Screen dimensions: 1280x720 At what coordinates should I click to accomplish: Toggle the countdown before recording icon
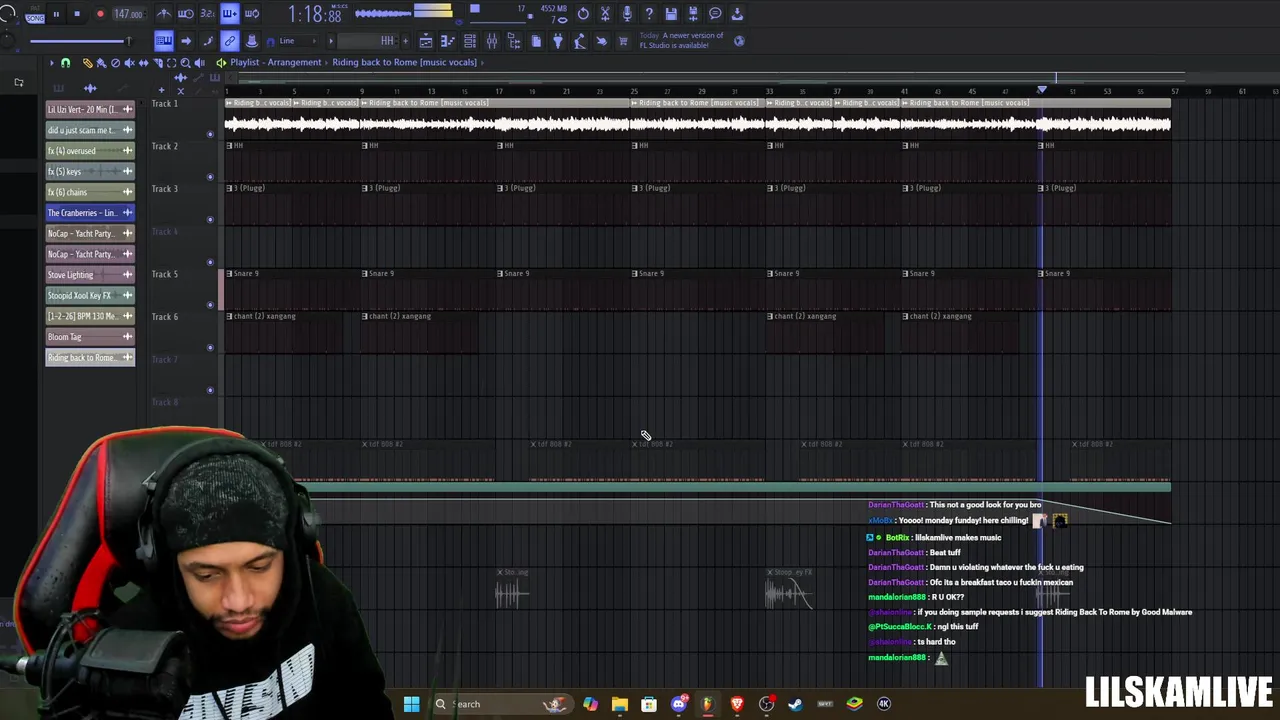click(x=207, y=14)
